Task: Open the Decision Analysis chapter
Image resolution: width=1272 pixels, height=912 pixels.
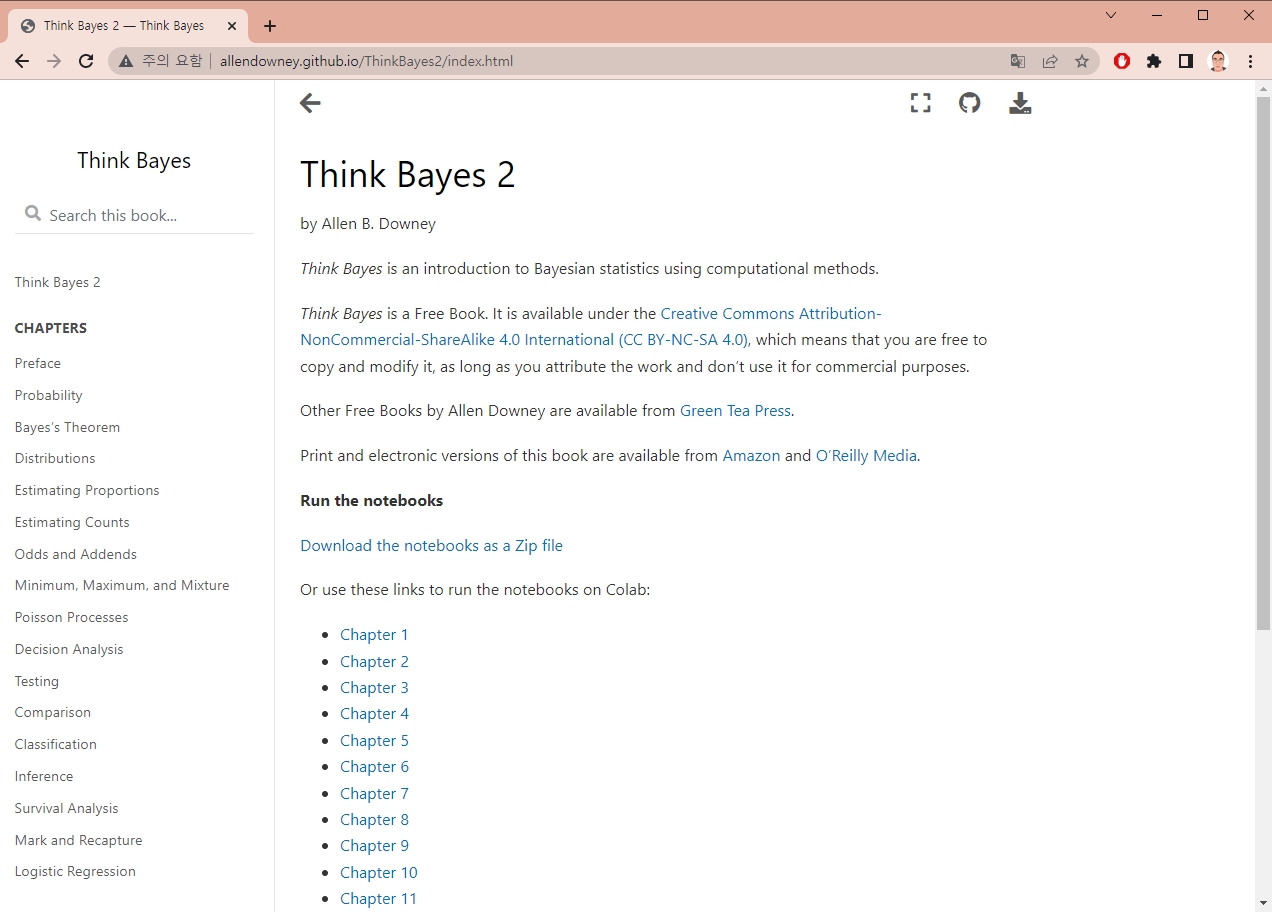Action: 69,649
